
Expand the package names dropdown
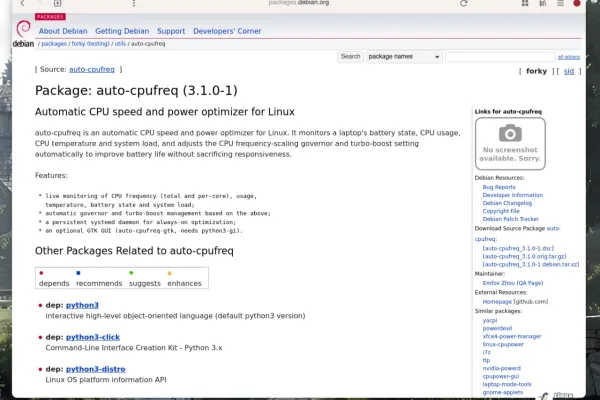404,57
